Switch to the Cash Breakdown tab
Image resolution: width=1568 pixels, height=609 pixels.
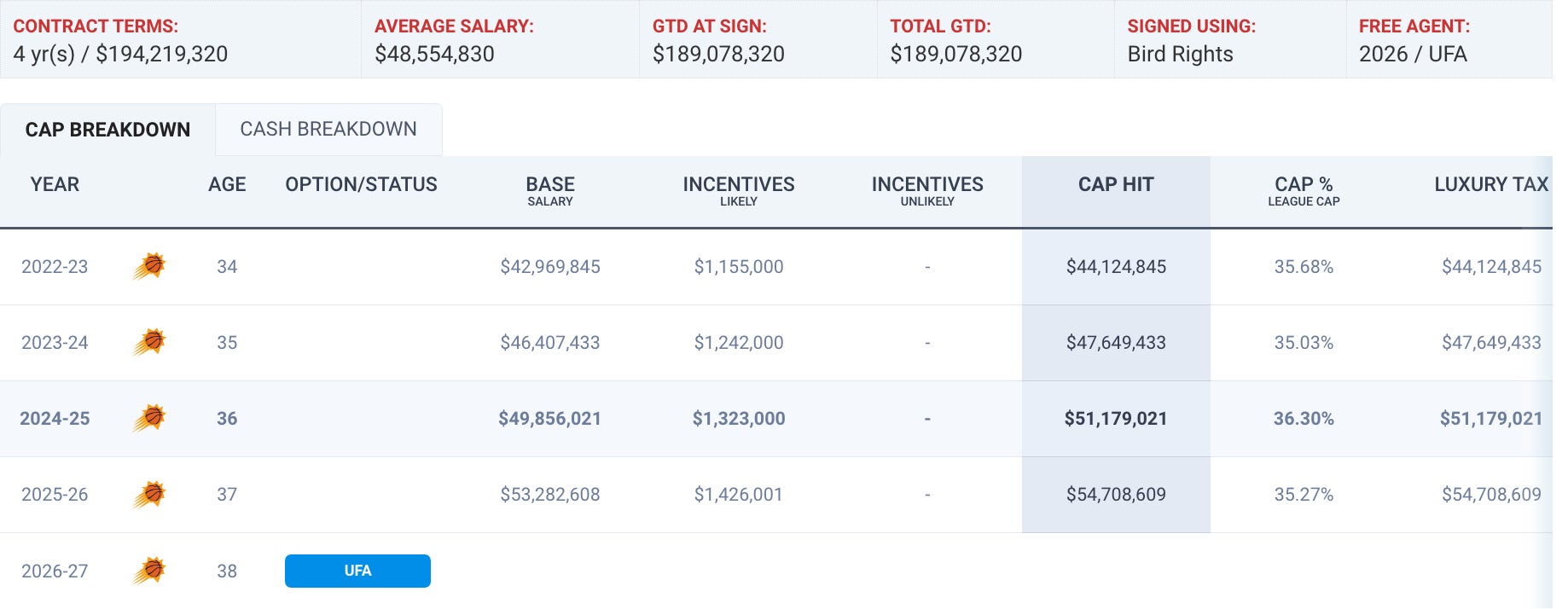[x=328, y=129]
